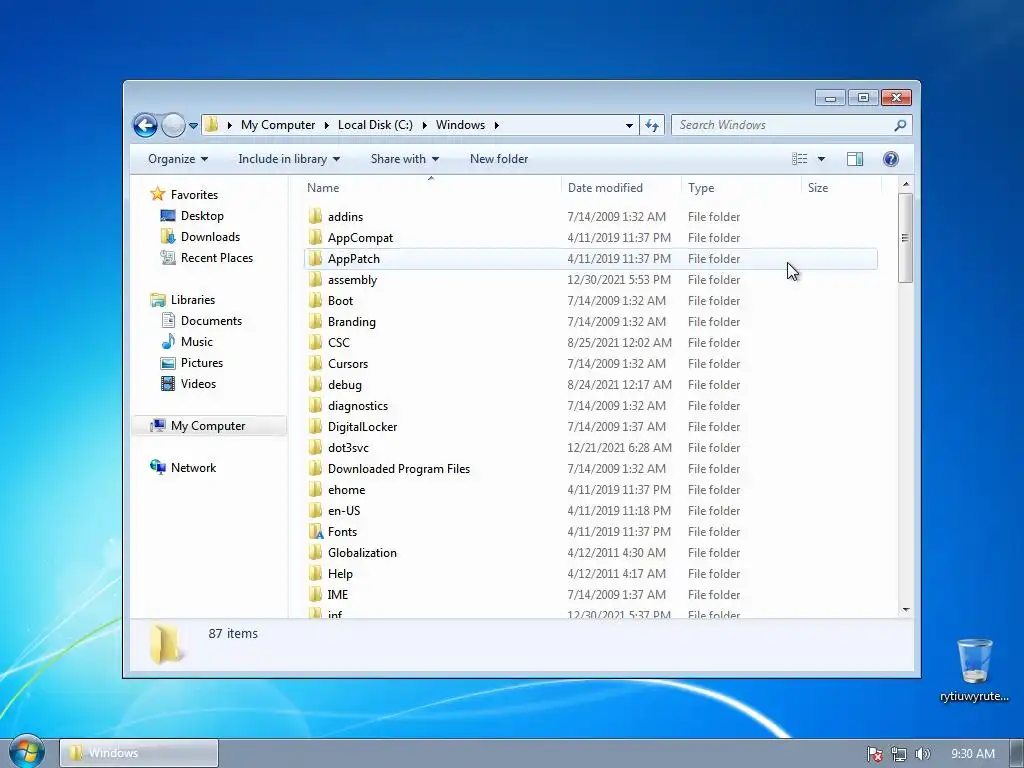Click the magnifier search icon

pos(901,125)
